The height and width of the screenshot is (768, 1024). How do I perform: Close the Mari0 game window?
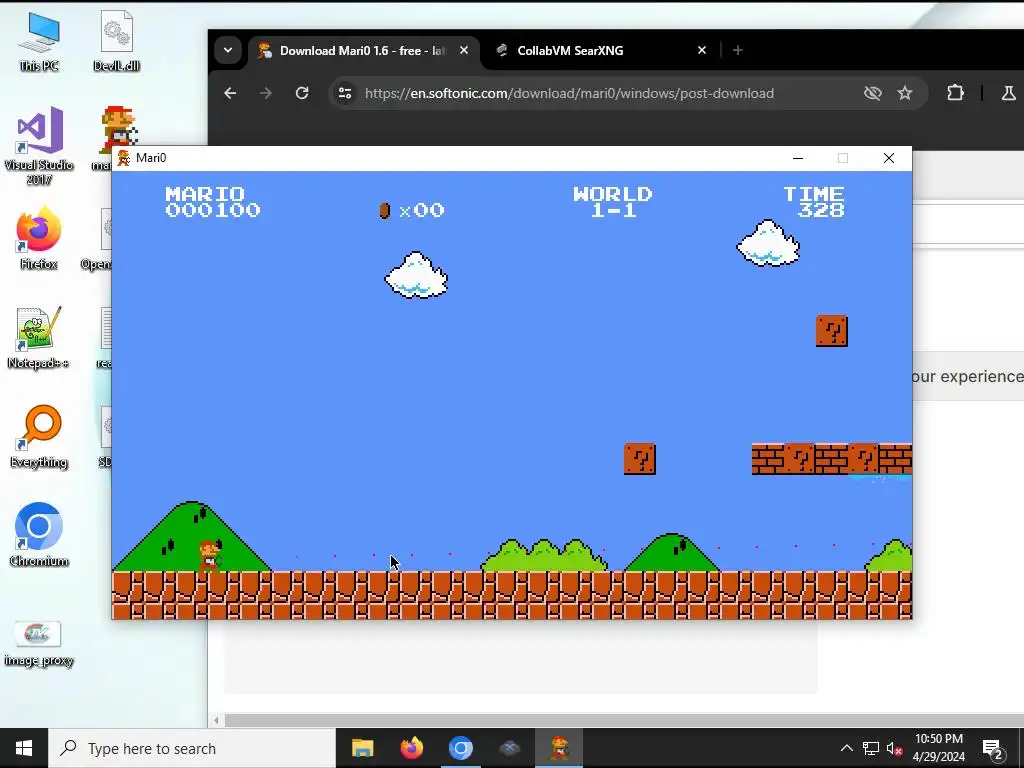[x=889, y=158]
